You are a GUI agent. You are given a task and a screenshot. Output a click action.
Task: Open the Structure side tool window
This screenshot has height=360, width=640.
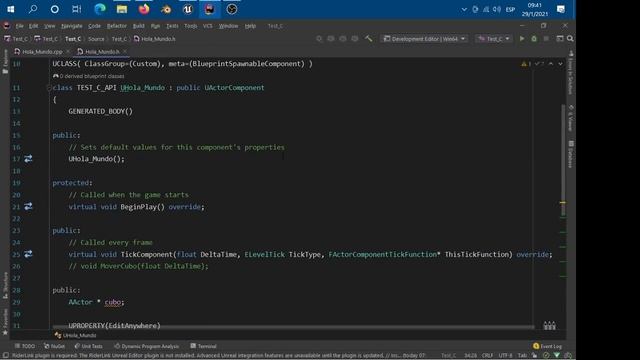click(5, 285)
